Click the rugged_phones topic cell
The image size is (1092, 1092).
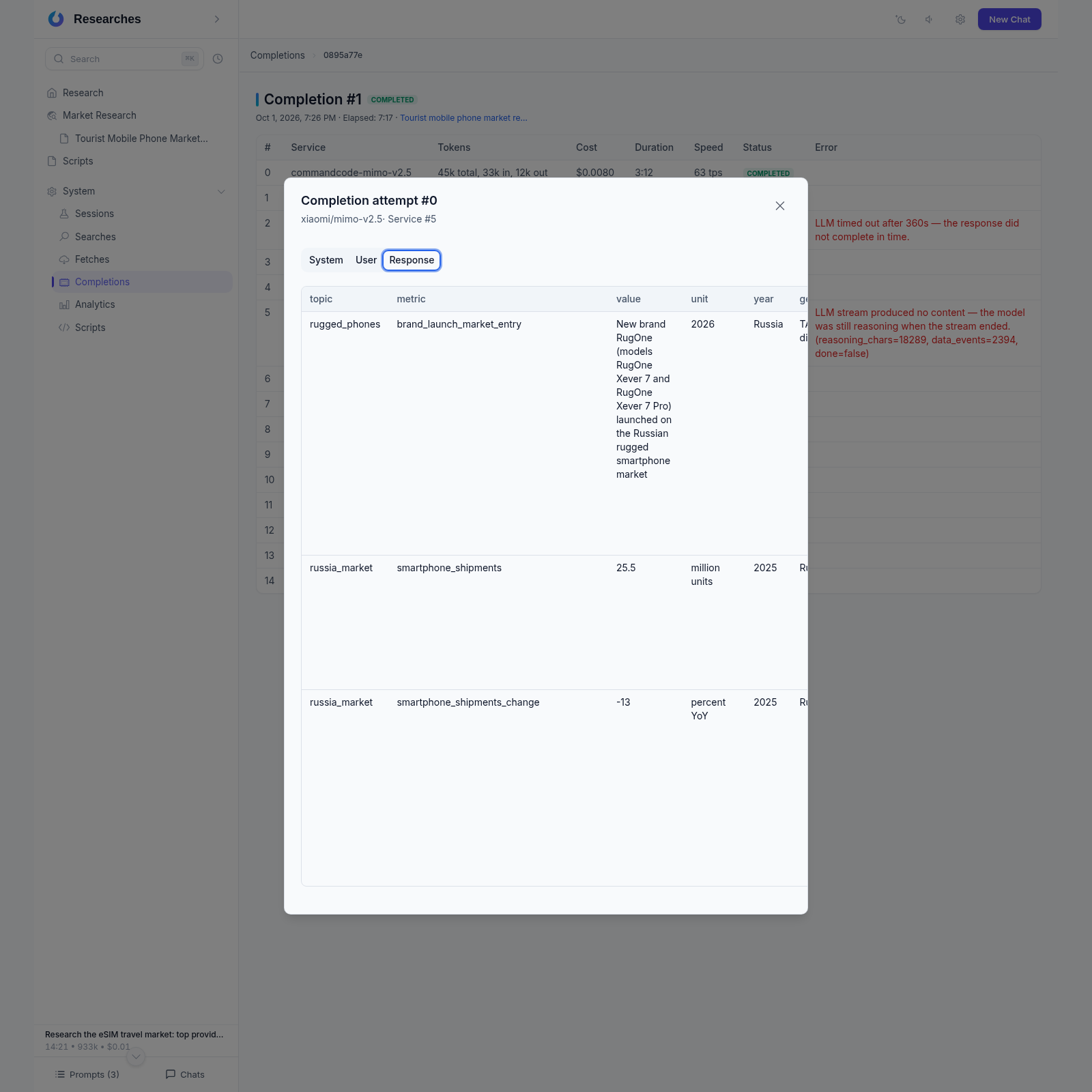tap(345, 324)
